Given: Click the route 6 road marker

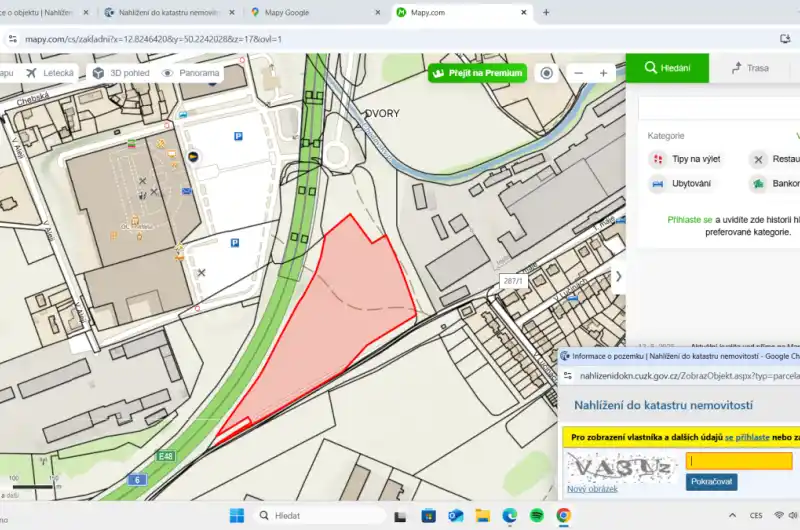Looking at the screenshot, I should [x=137, y=480].
